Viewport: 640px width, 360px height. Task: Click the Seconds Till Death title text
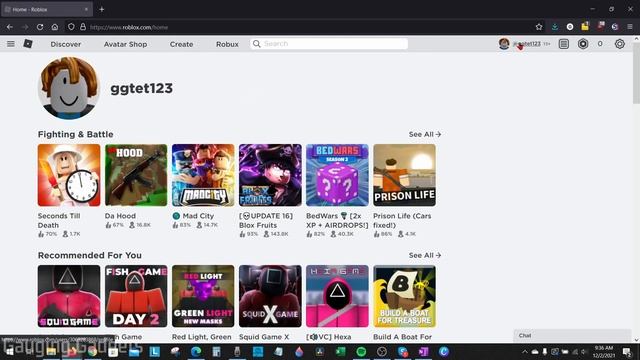59,220
